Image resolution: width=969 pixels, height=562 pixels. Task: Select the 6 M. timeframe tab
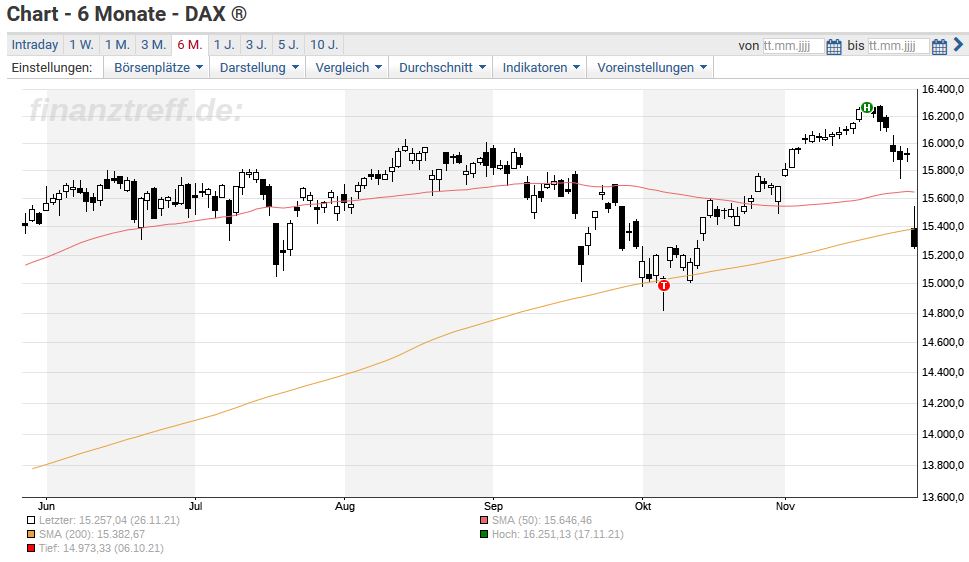pos(189,45)
